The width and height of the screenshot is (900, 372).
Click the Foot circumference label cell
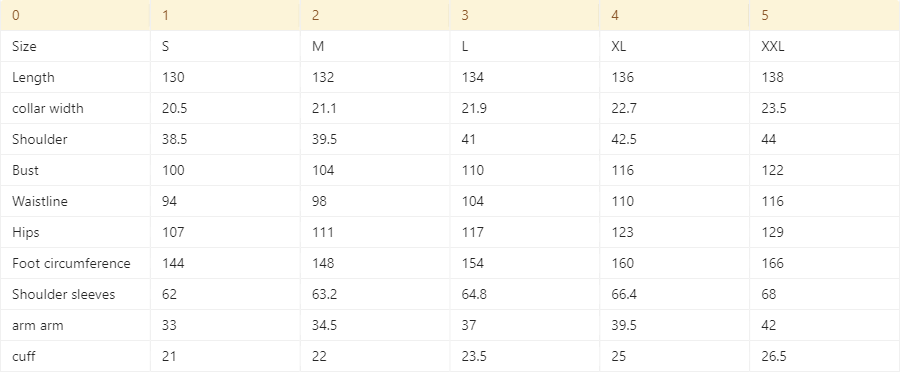click(x=75, y=264)
